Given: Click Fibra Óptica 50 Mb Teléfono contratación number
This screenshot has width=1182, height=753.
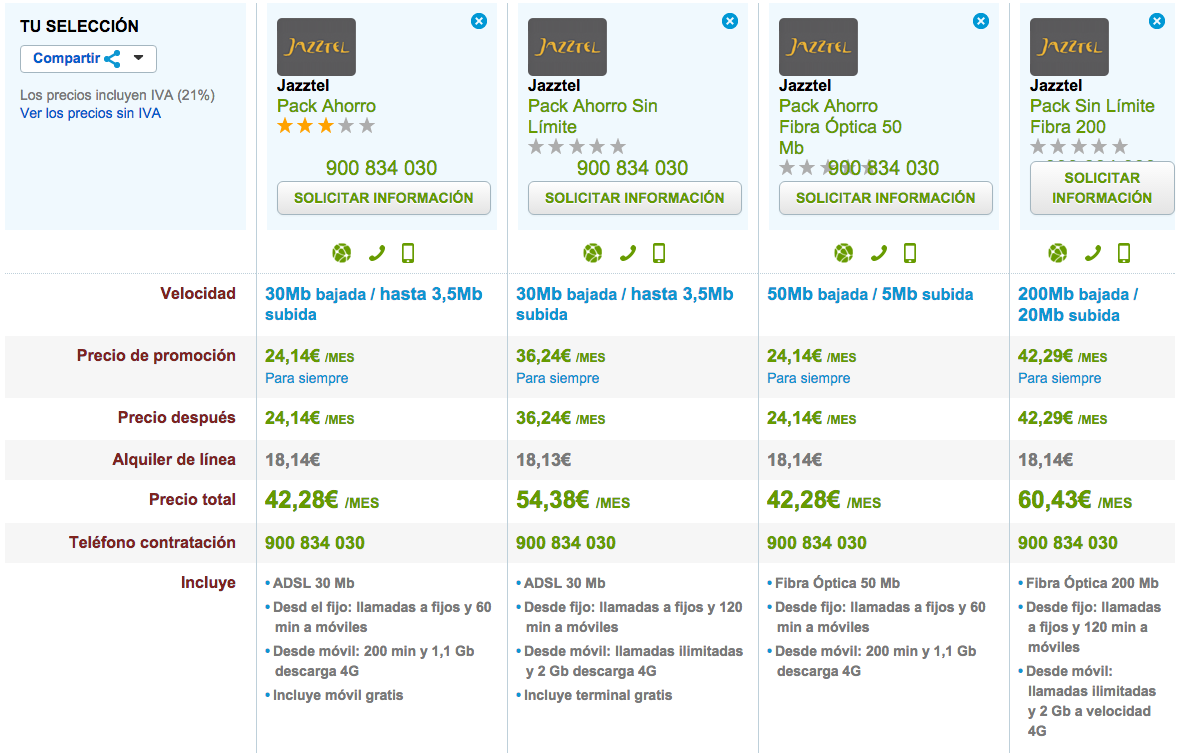Looking at the screenshot, I should [817, 543].
